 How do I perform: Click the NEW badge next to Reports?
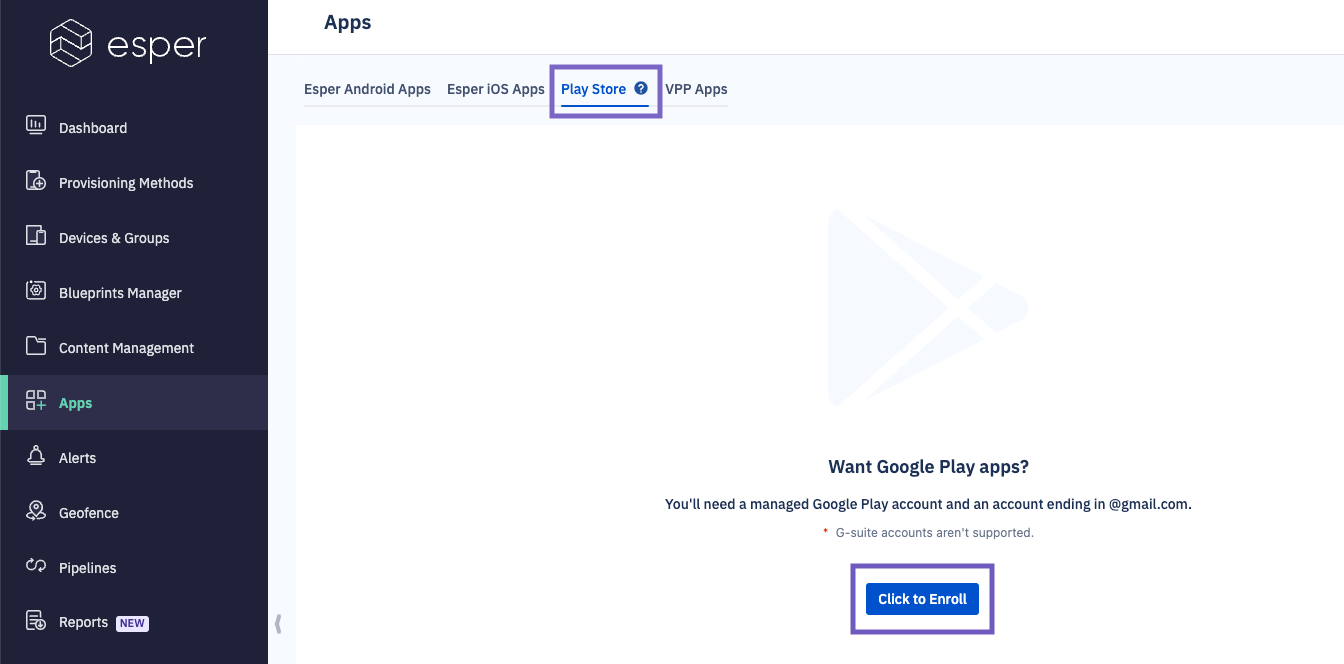[132, 622]
